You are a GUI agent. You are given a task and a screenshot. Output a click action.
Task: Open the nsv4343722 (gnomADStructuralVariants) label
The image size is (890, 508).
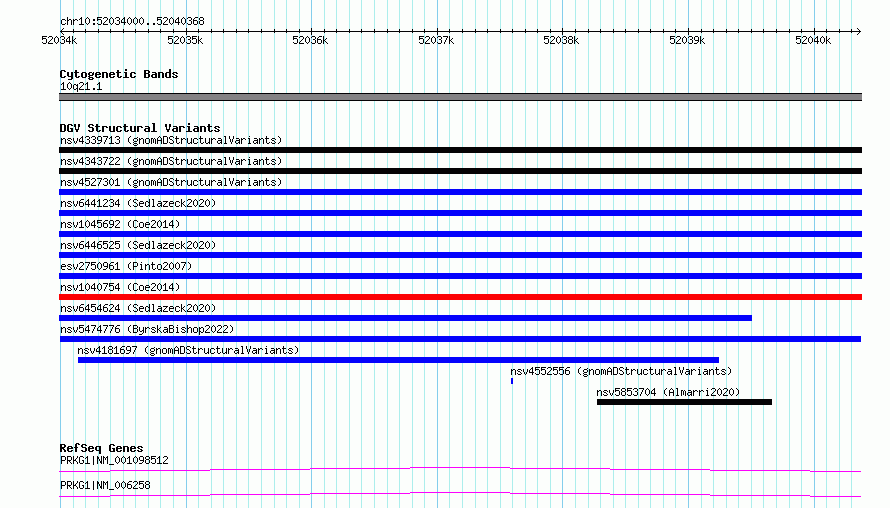pos(171,161)
